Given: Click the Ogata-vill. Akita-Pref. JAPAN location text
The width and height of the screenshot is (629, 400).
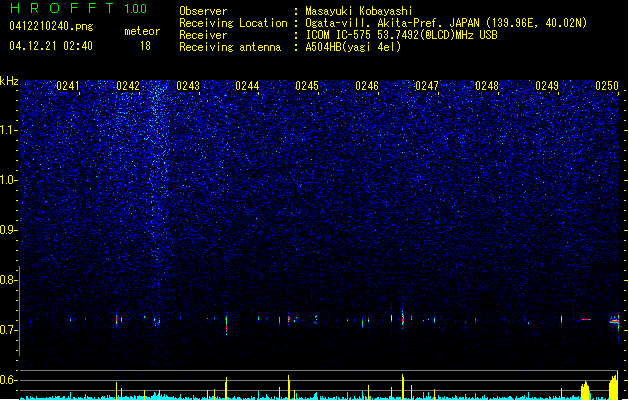Looking at the screenshot, I should [446, 23].
